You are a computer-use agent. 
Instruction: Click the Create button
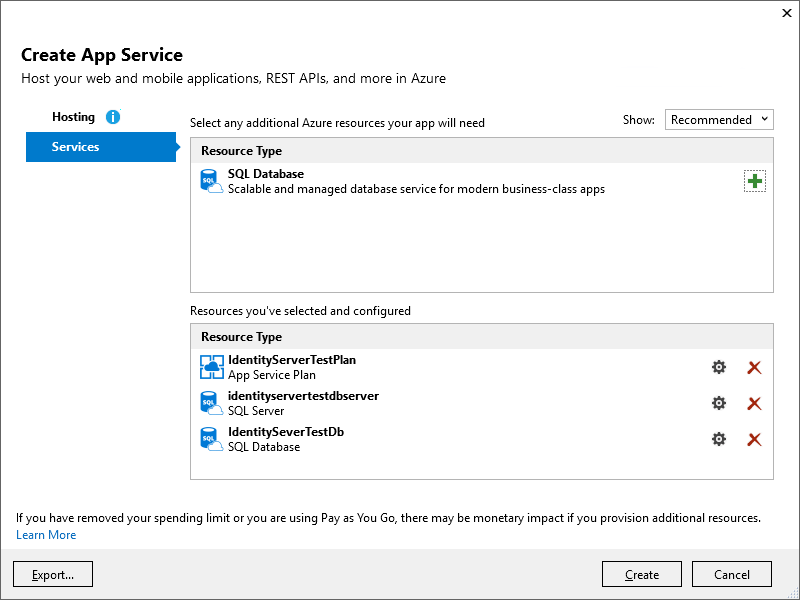click(642, 574)
